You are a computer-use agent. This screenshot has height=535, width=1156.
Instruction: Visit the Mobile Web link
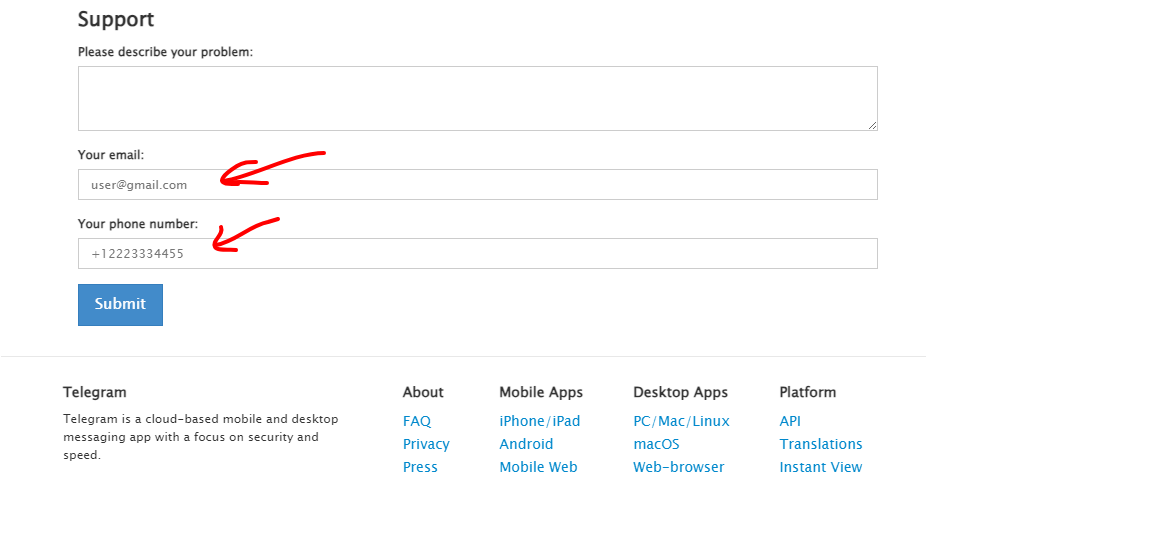tap(538, 467)
